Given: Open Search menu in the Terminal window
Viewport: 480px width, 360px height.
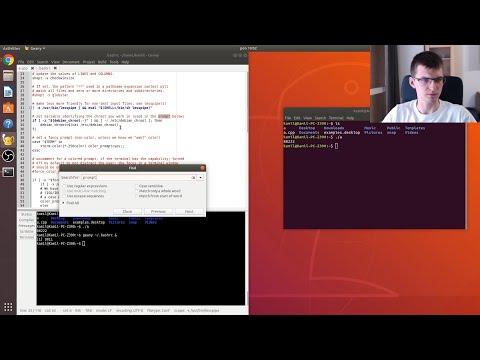Looking at the screenshot, I should (x=320, y=118).
